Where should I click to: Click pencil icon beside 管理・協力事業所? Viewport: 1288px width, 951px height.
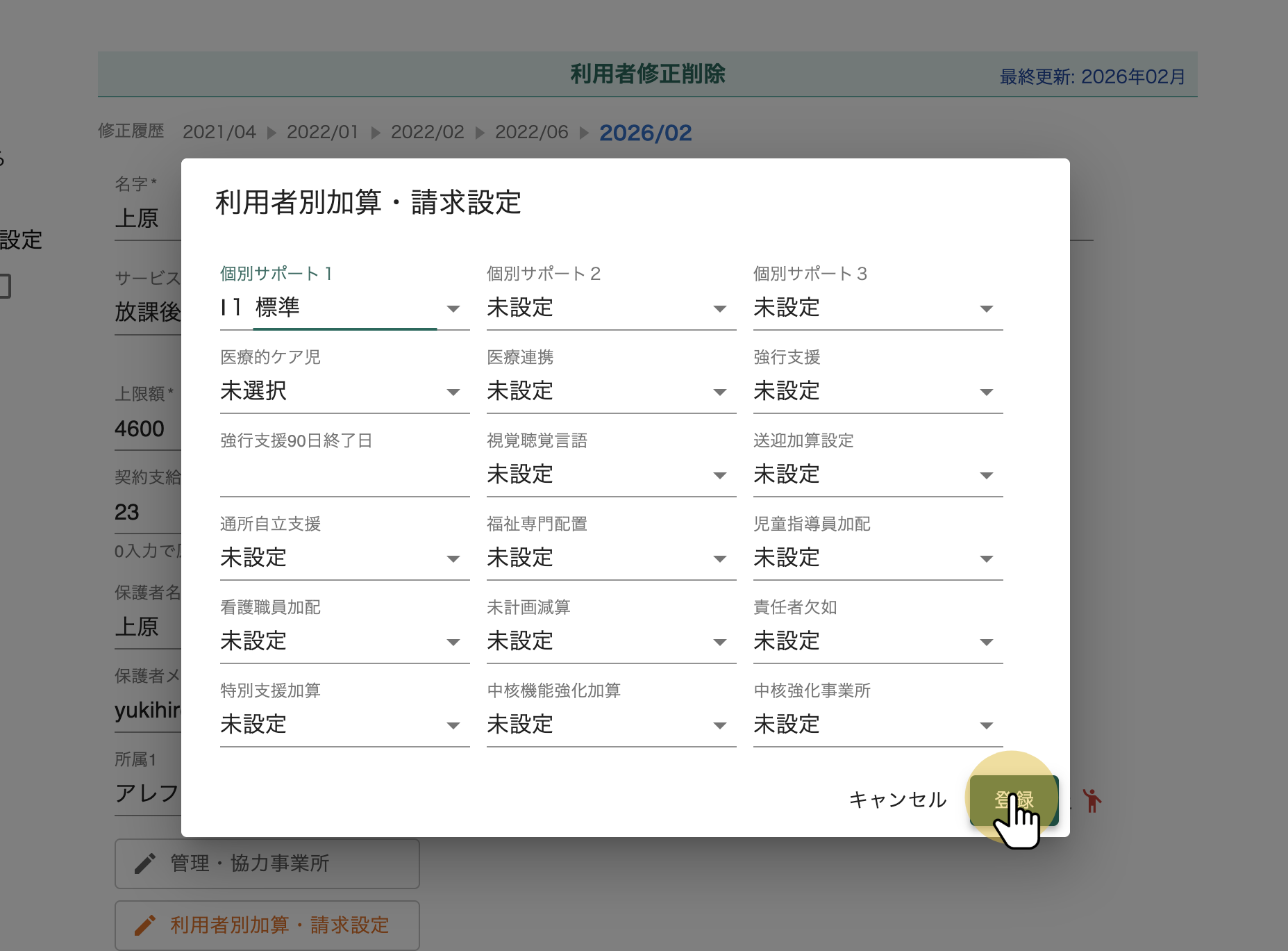[x=145, y=863]
